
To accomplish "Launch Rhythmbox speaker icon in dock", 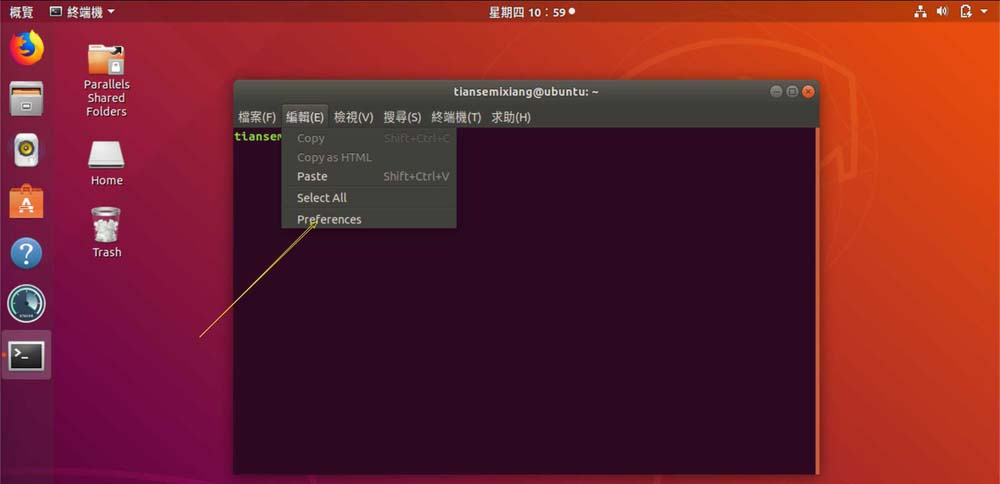I will [x=27, y=150].
